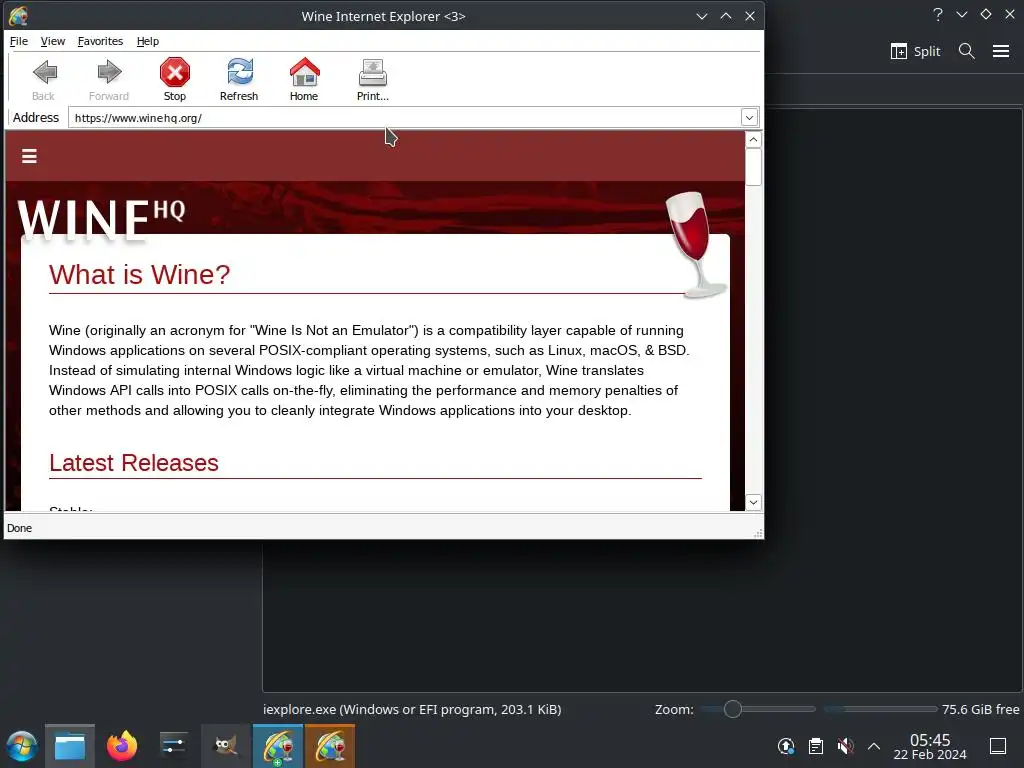1024x768 pixels.
Task: Switch to the second Wine Internet Explorer taskbar entry
Action: (330, 746)
